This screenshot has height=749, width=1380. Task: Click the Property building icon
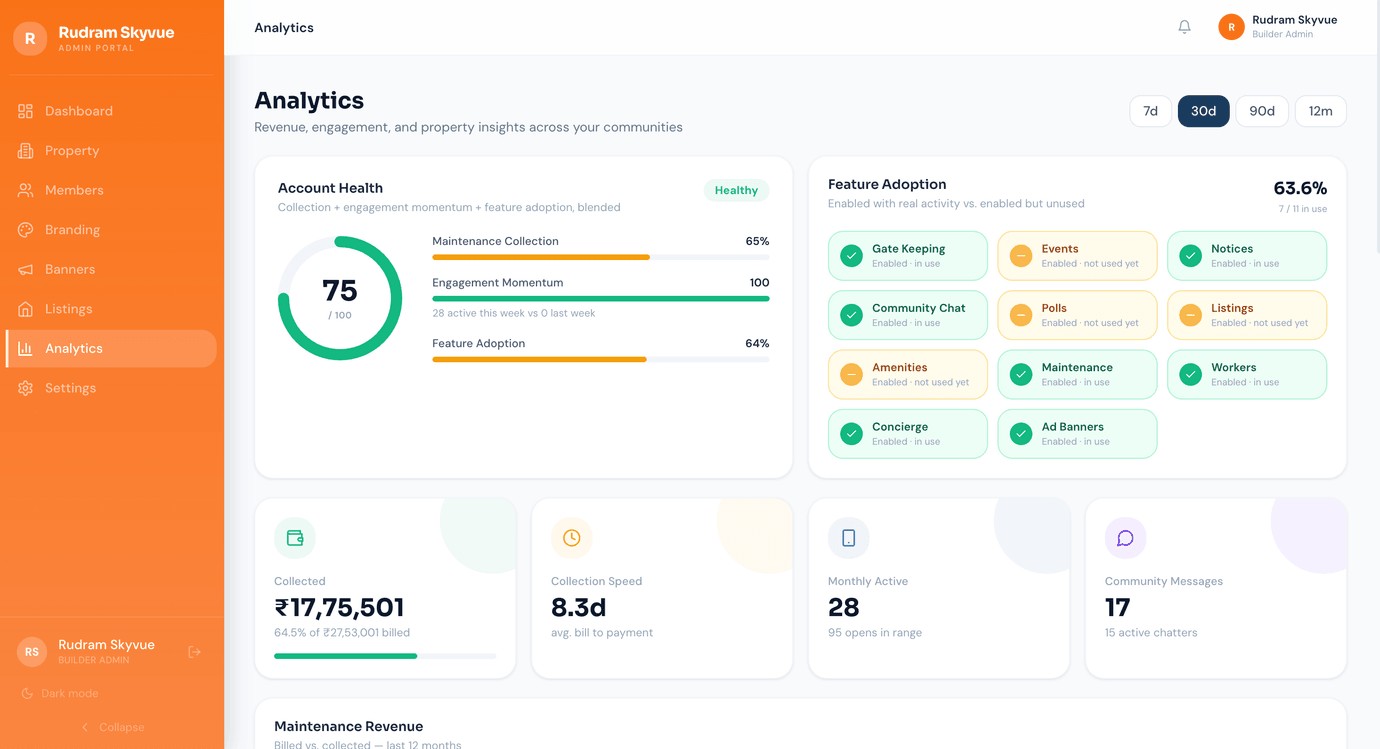(26, 151)
